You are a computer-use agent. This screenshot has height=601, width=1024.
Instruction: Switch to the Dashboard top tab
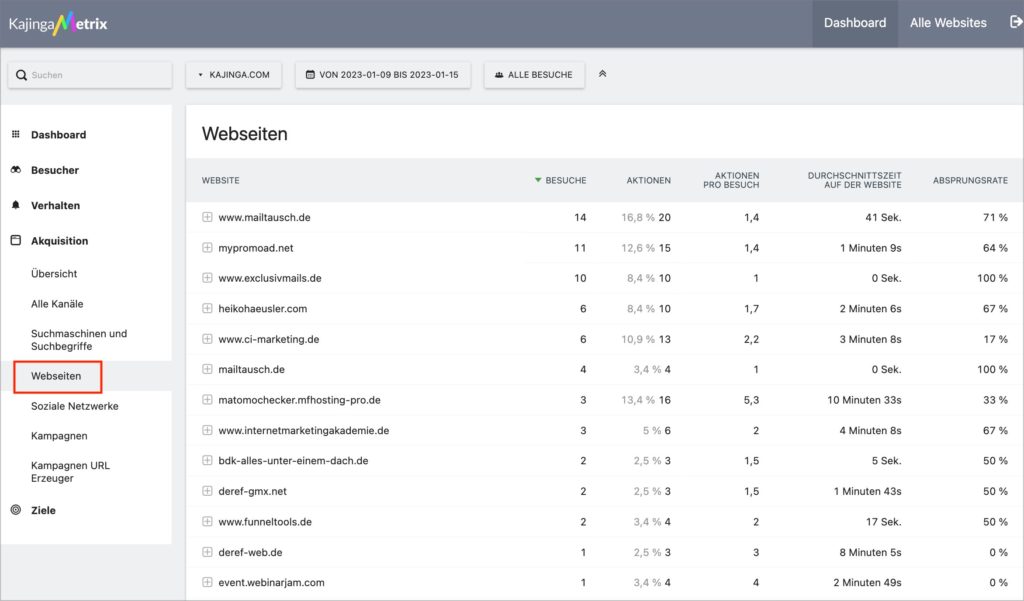[855, 23]
